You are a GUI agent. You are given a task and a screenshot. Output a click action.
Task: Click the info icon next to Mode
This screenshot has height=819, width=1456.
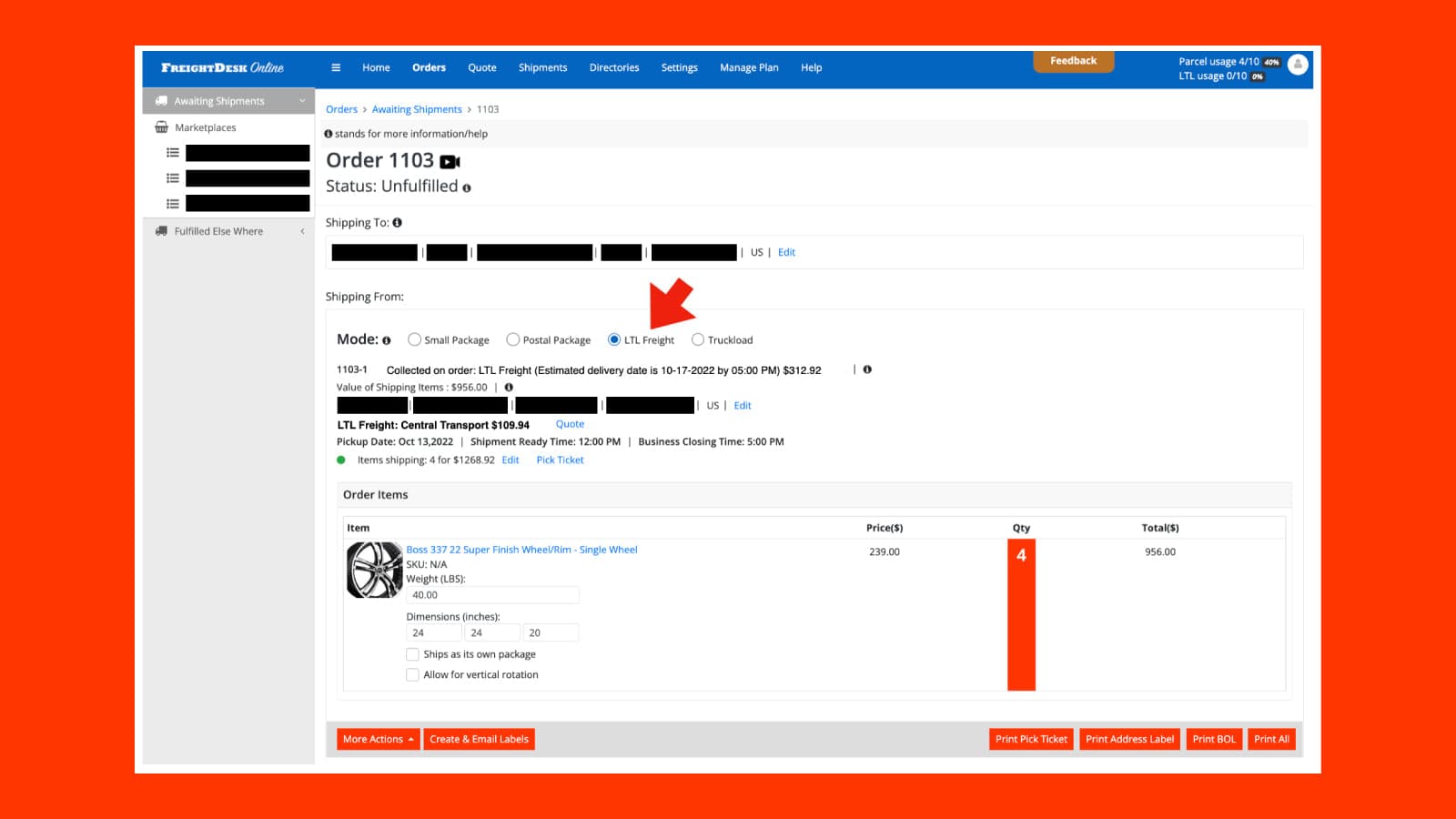coord(387,340)
